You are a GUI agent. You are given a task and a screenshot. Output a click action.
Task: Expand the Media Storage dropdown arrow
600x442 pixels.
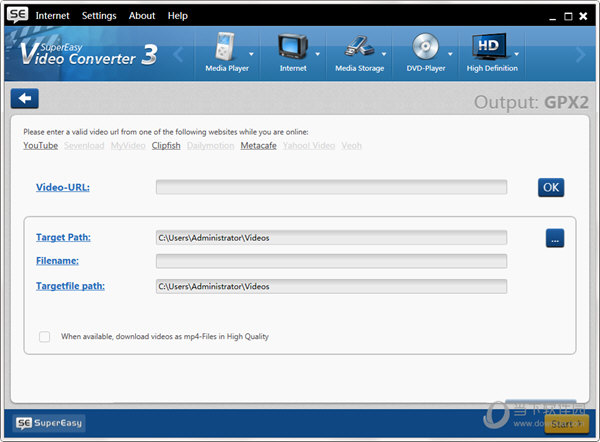[x=384, y=54]
